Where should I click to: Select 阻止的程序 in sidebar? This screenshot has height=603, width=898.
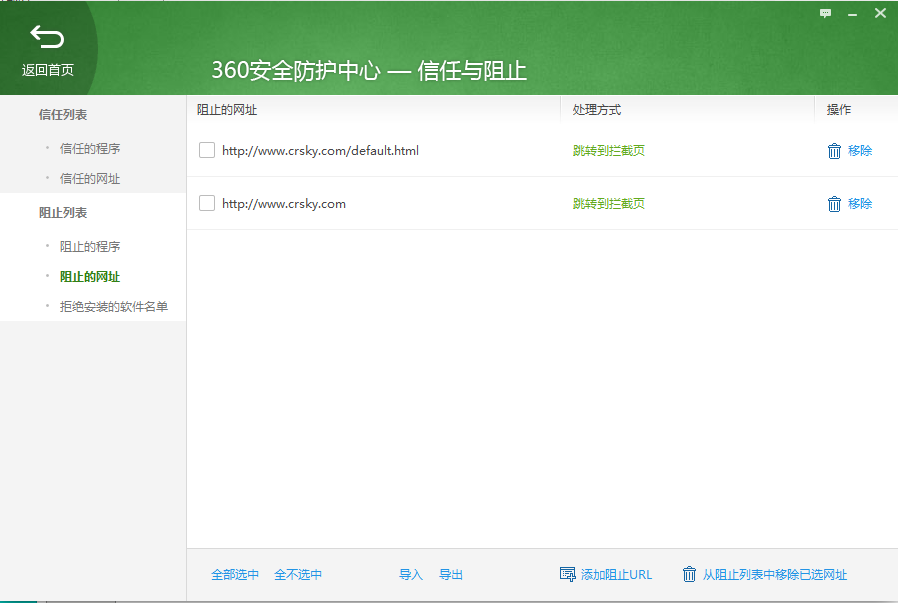90,247
